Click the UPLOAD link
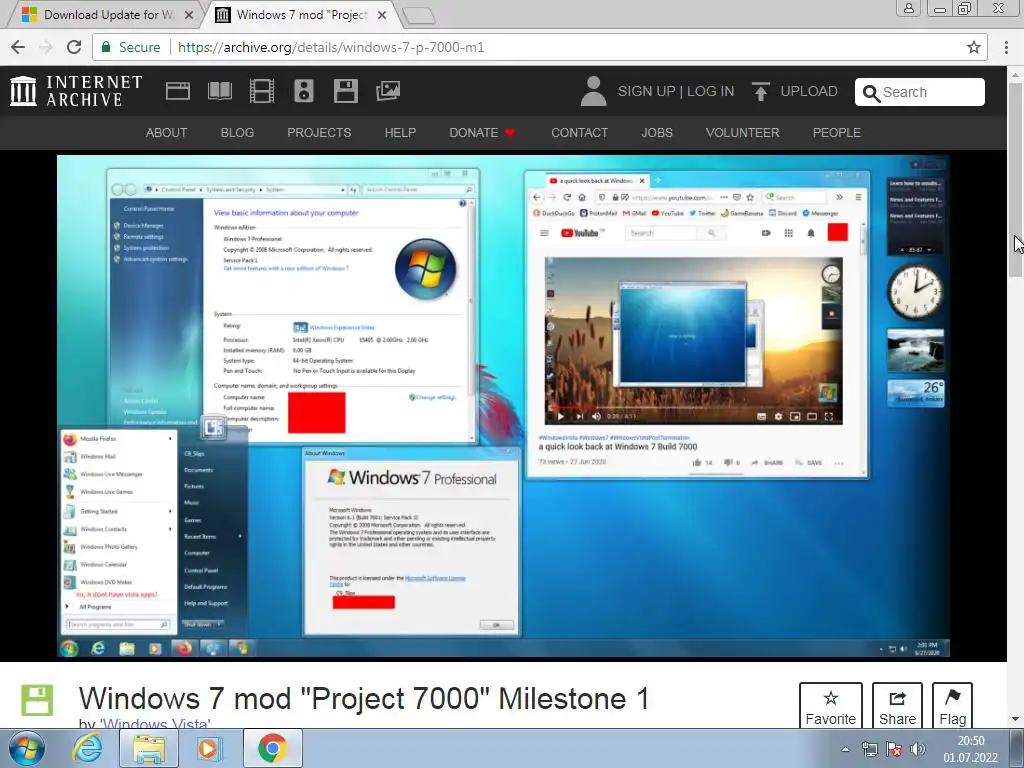 (x=809, y=91)
